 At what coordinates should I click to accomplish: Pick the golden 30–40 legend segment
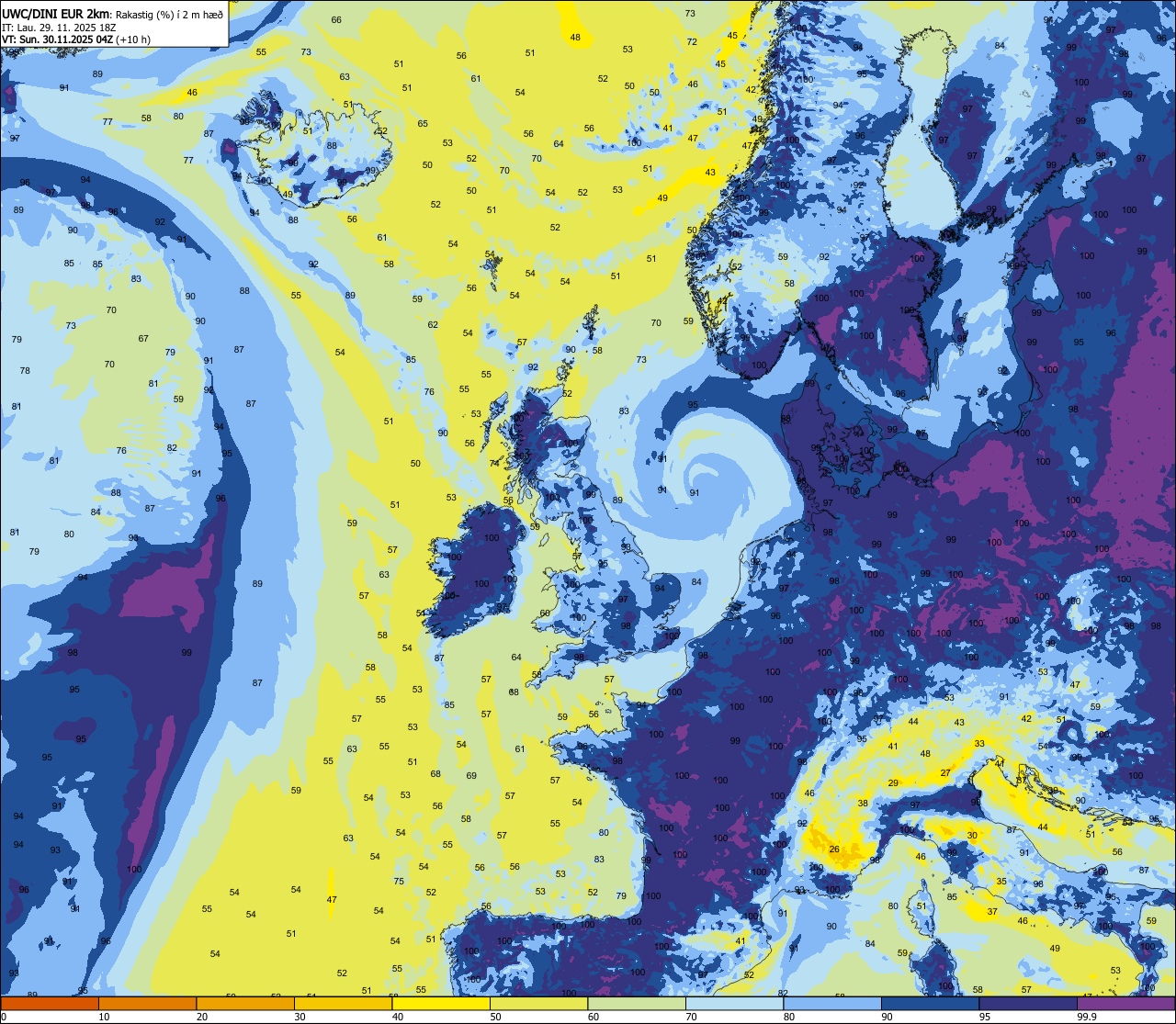[343, 1003]
